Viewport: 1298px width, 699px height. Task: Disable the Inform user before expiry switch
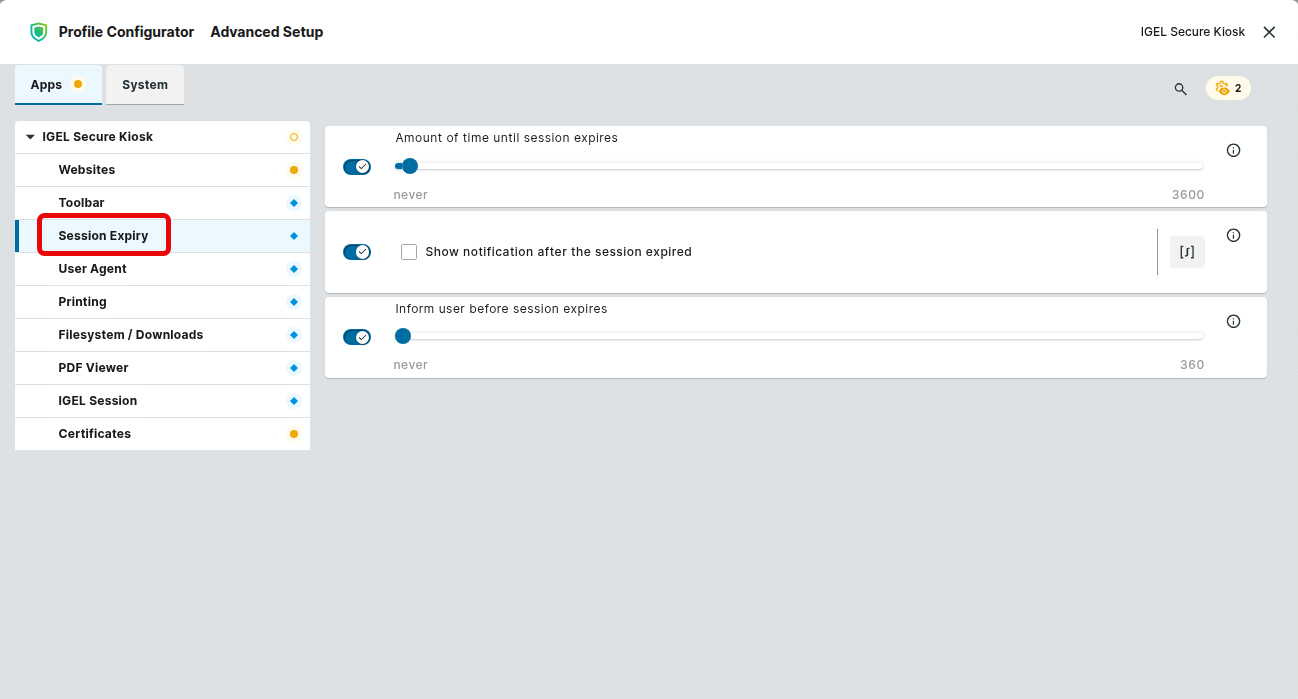point(357,337)
